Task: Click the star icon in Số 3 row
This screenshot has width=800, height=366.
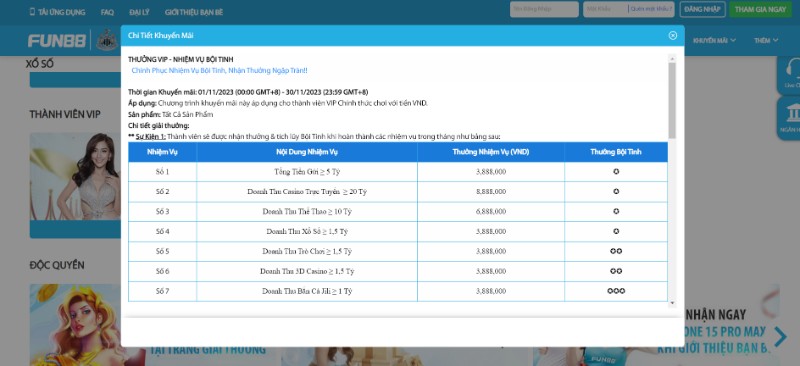Action: coord(616,211)
